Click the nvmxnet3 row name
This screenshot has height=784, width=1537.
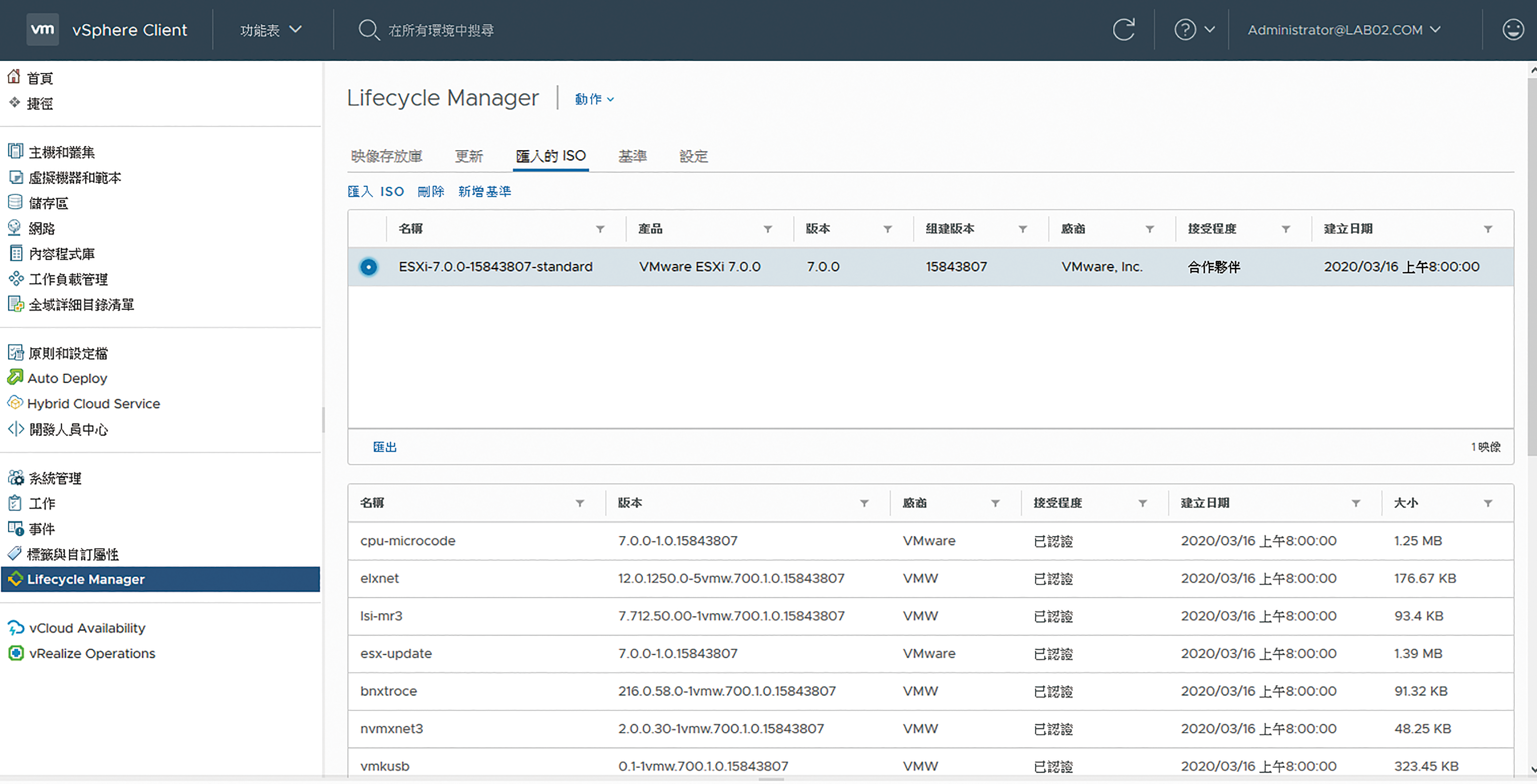[391, 729]
